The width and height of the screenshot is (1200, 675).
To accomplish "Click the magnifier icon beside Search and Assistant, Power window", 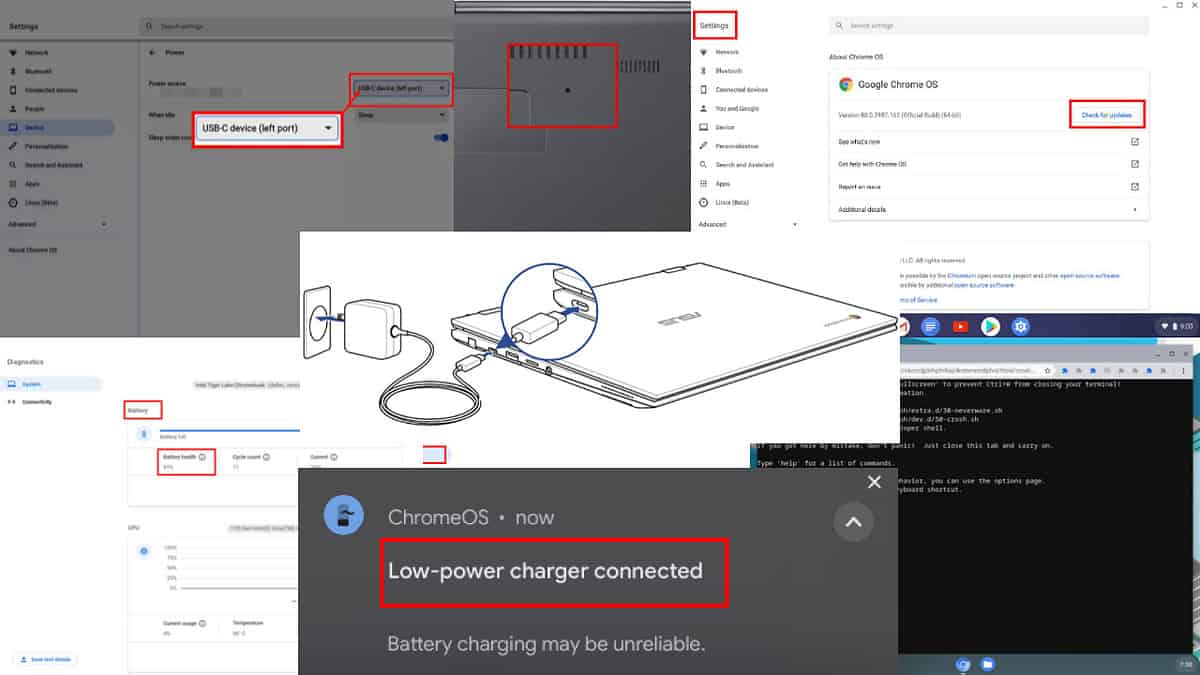I will [13, 165].
